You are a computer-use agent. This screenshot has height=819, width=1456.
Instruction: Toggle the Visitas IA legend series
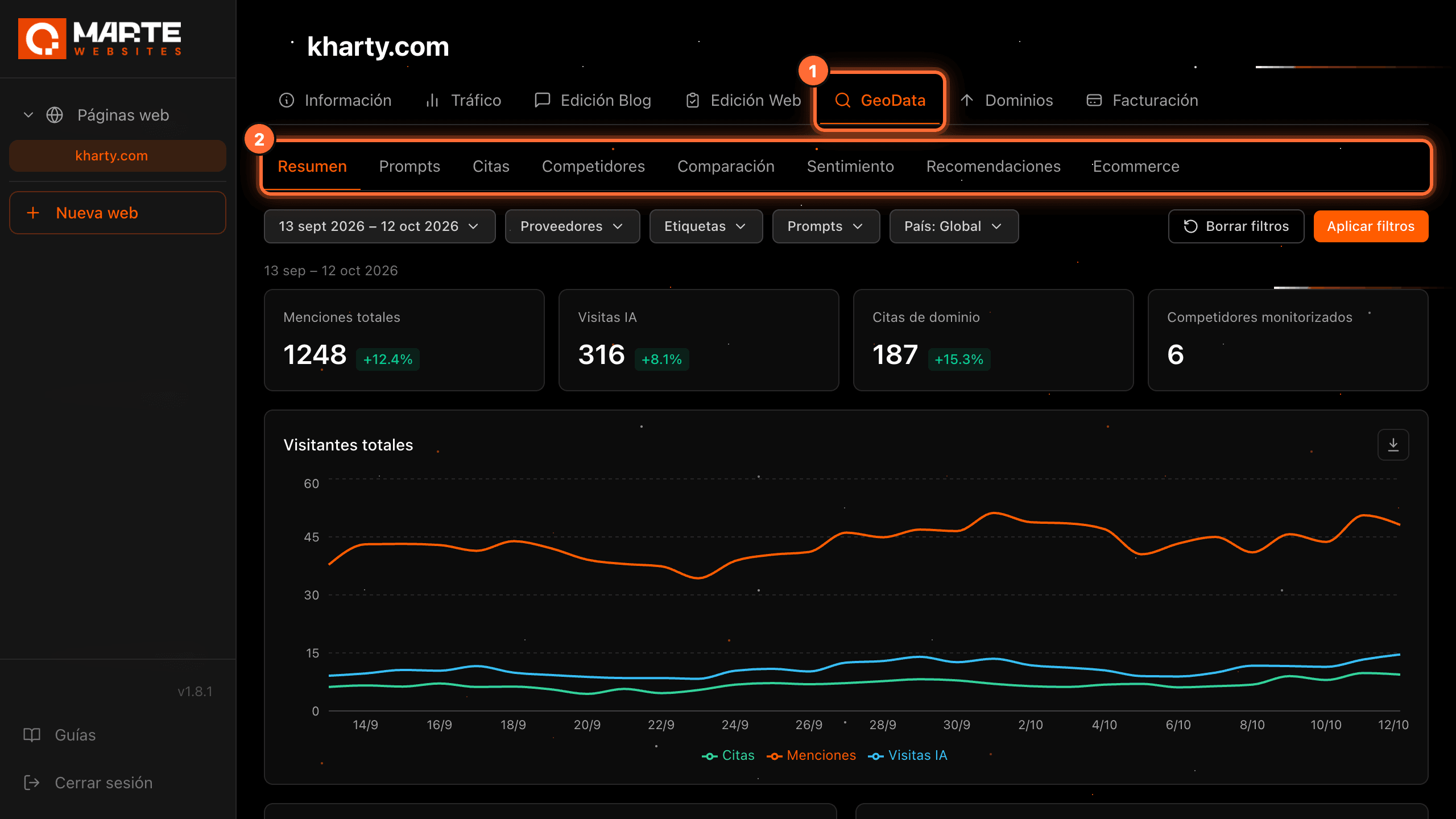(x=908, y=755)
